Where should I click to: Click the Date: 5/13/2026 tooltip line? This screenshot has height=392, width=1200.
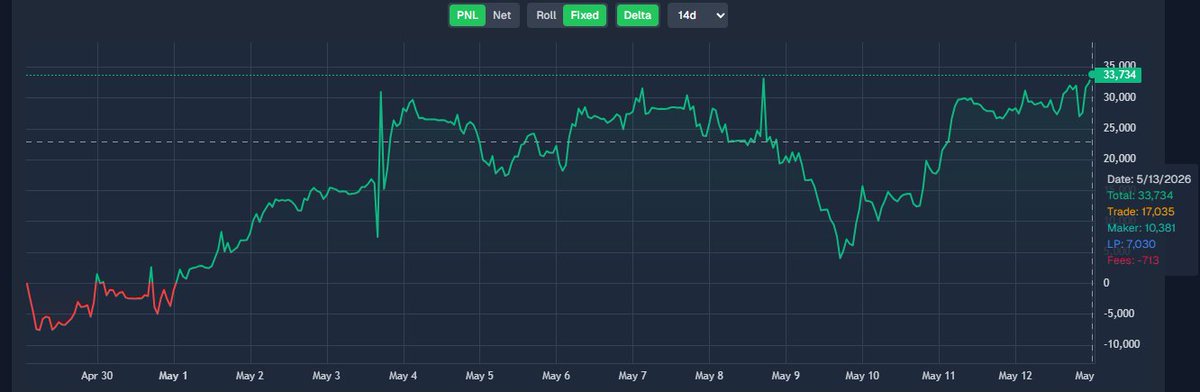click(1148, 179)
